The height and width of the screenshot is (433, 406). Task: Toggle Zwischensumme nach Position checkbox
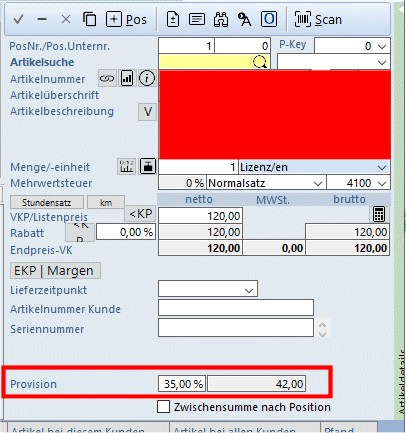[x=163, y=407]
